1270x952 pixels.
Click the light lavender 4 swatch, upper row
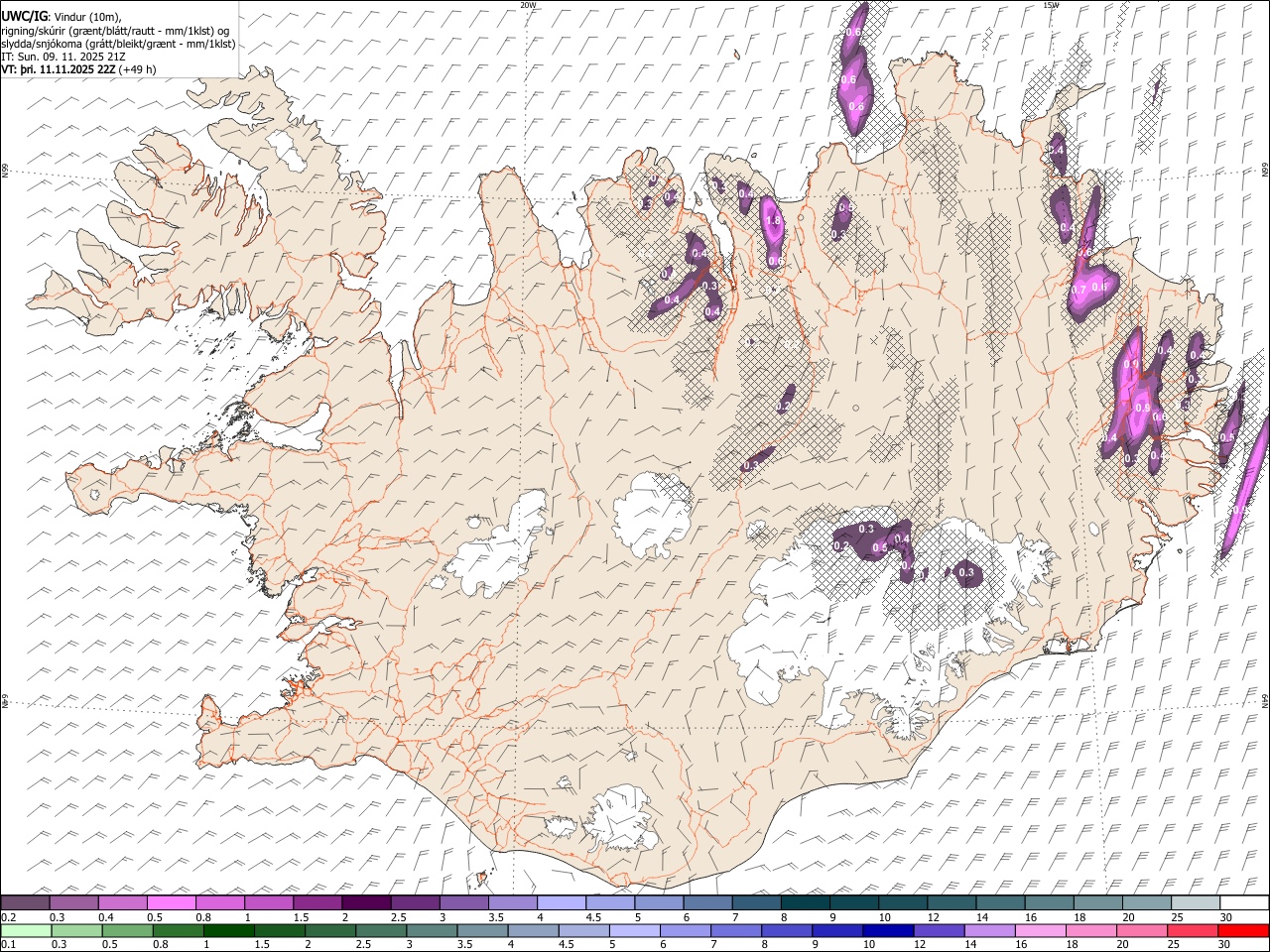tap(561, 902)
